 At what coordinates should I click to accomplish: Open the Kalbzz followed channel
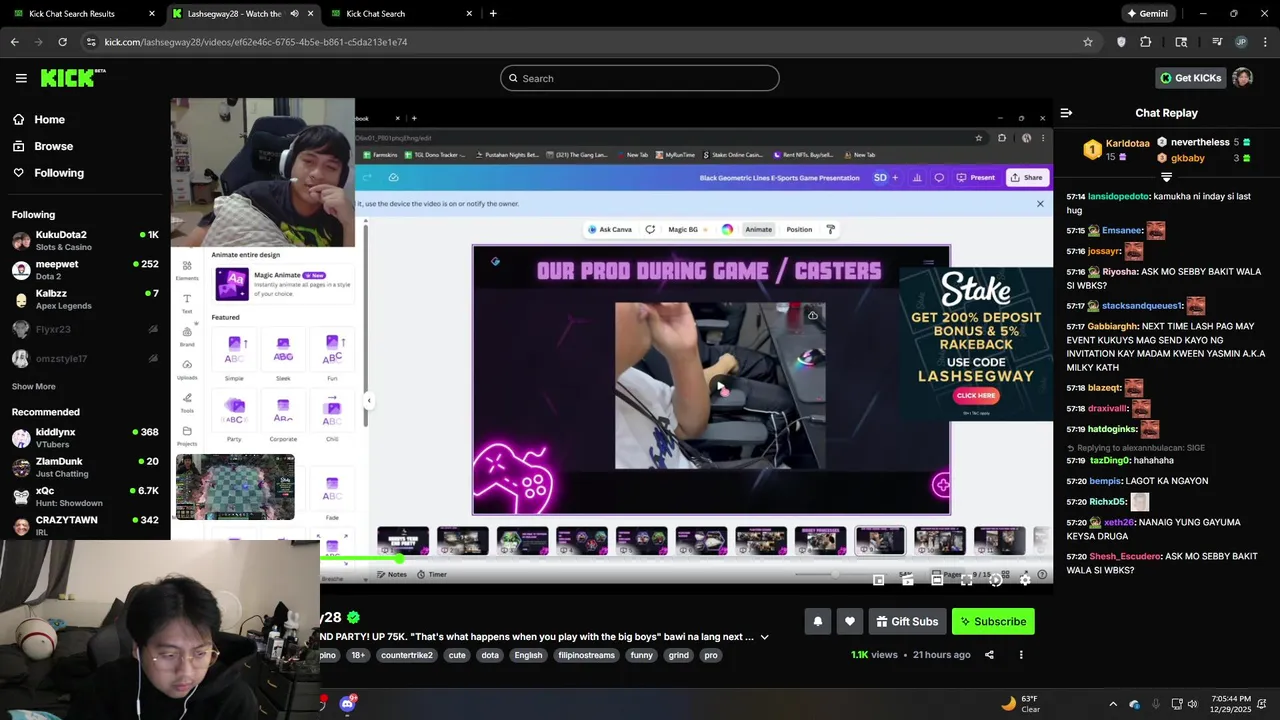pyautogui.click(x=85, y=299)
